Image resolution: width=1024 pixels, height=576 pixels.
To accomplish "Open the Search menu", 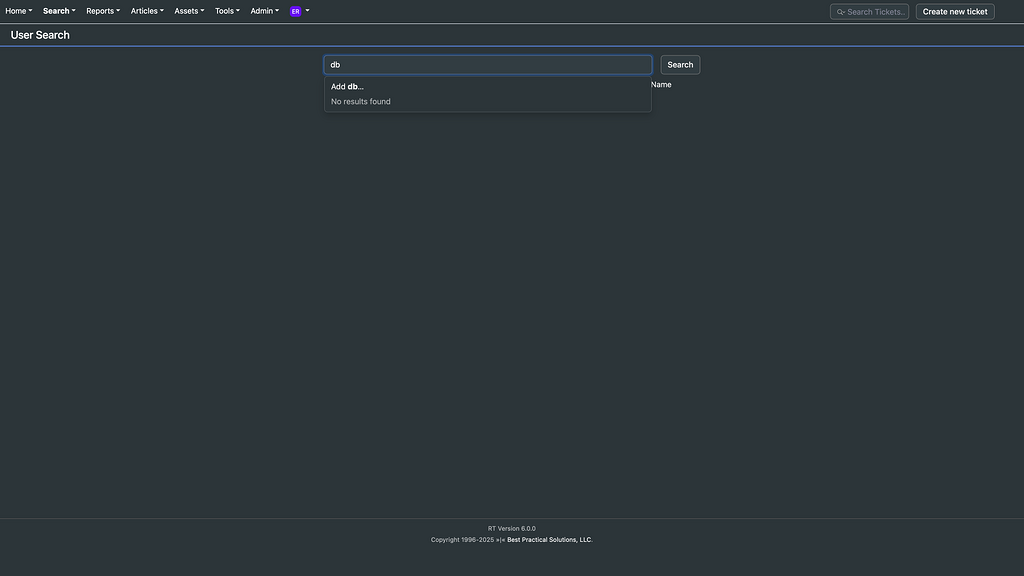I will pyautogui.click(x=56, y=9).
